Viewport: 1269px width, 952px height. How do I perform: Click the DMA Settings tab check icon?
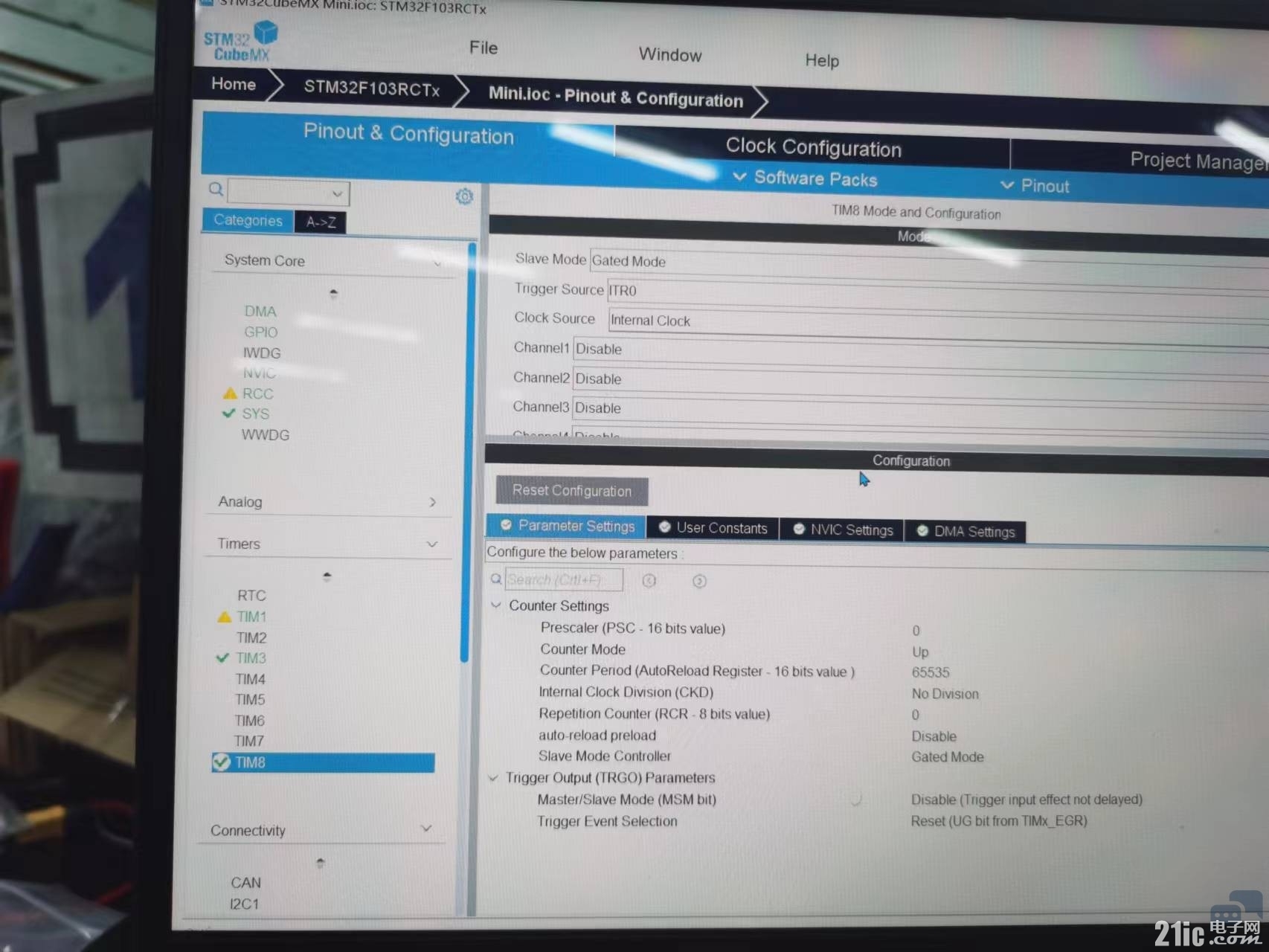point(922,530)
